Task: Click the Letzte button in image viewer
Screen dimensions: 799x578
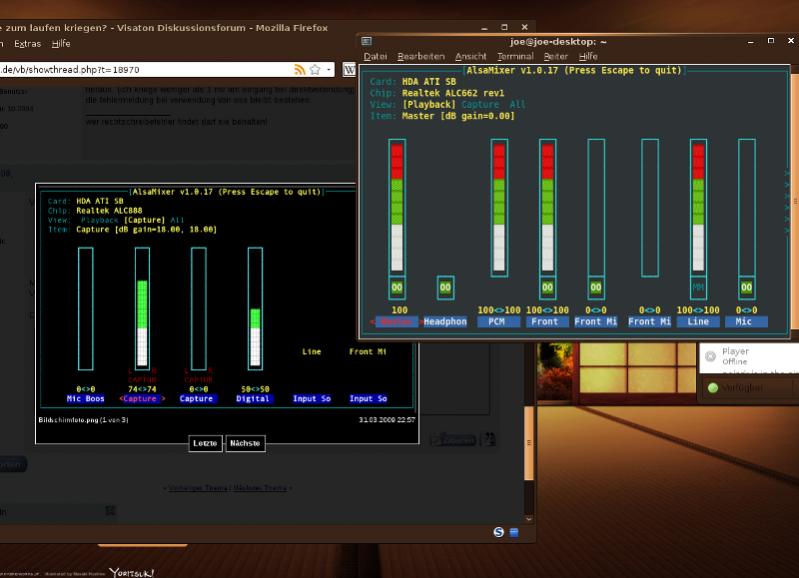Action: click(x=205, y=443)
